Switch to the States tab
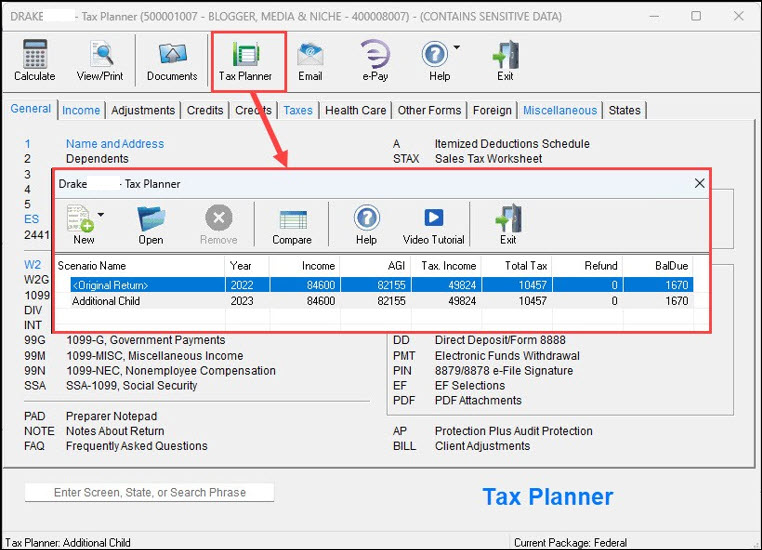The image size is (762, 550). [x=624, y=110]
